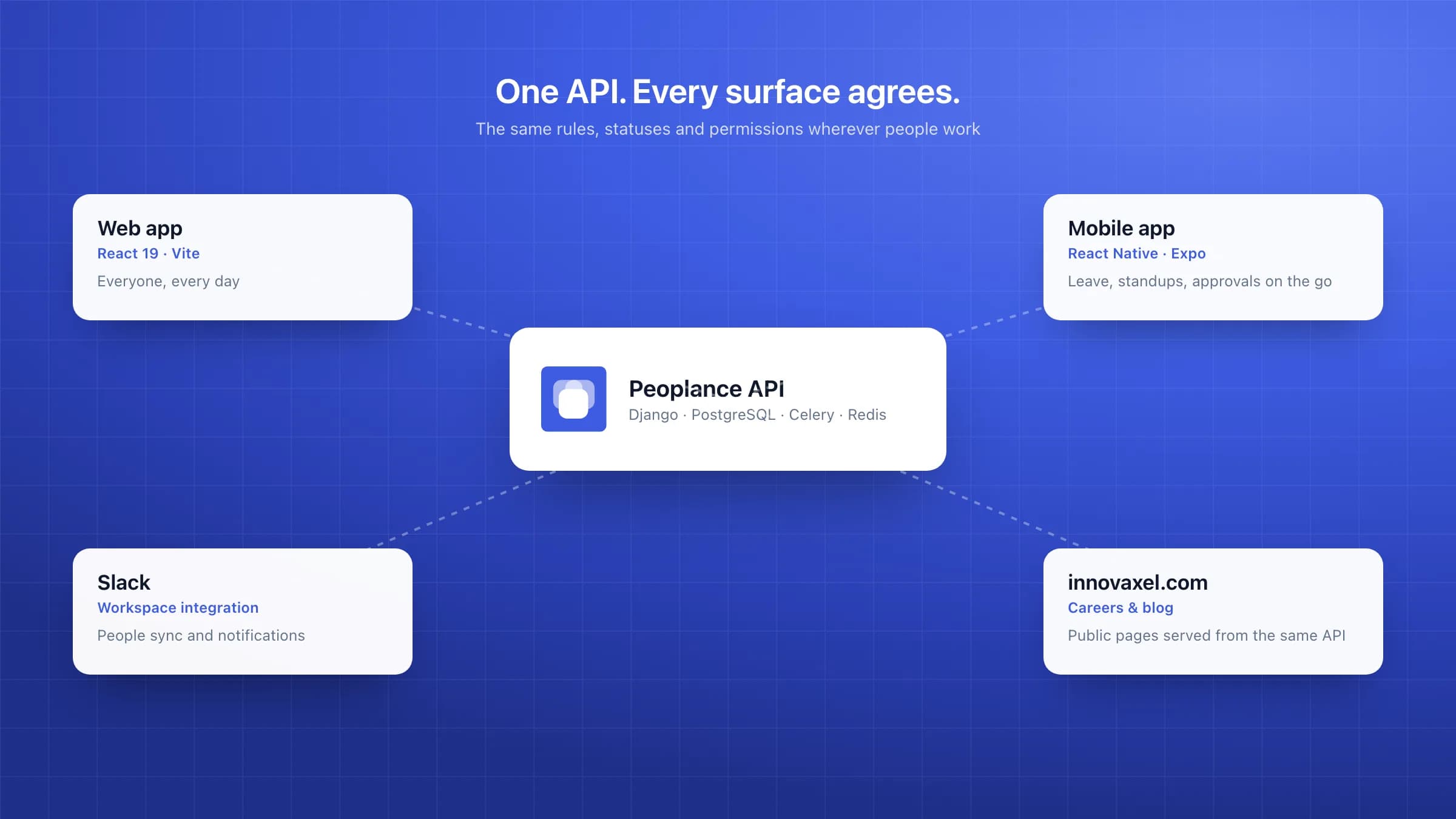
Task: Click the 'innovaxel.com' card title
Action: point(1138,582)
